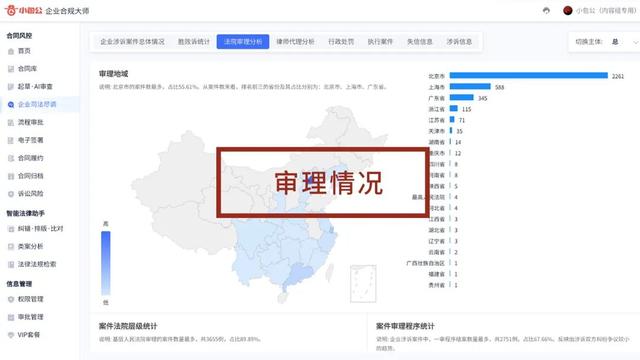Click the 首页 home icon in sidebar
Image resolution: width=640 pixels, height=360 pixels.
pos(11,51)
